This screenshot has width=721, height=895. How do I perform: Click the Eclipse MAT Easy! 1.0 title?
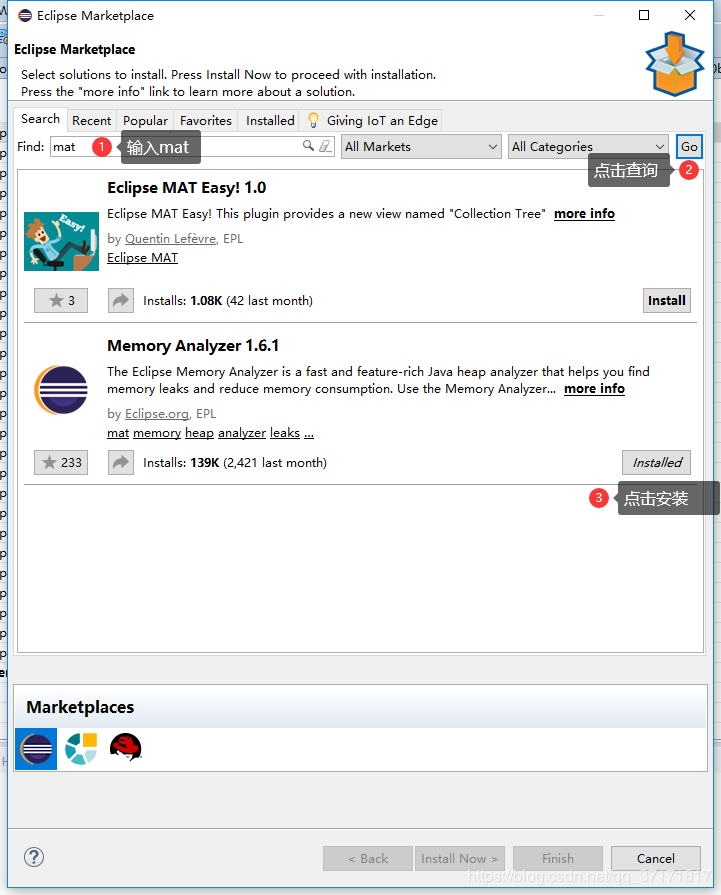pyautogui.click(x=187, y=188)
